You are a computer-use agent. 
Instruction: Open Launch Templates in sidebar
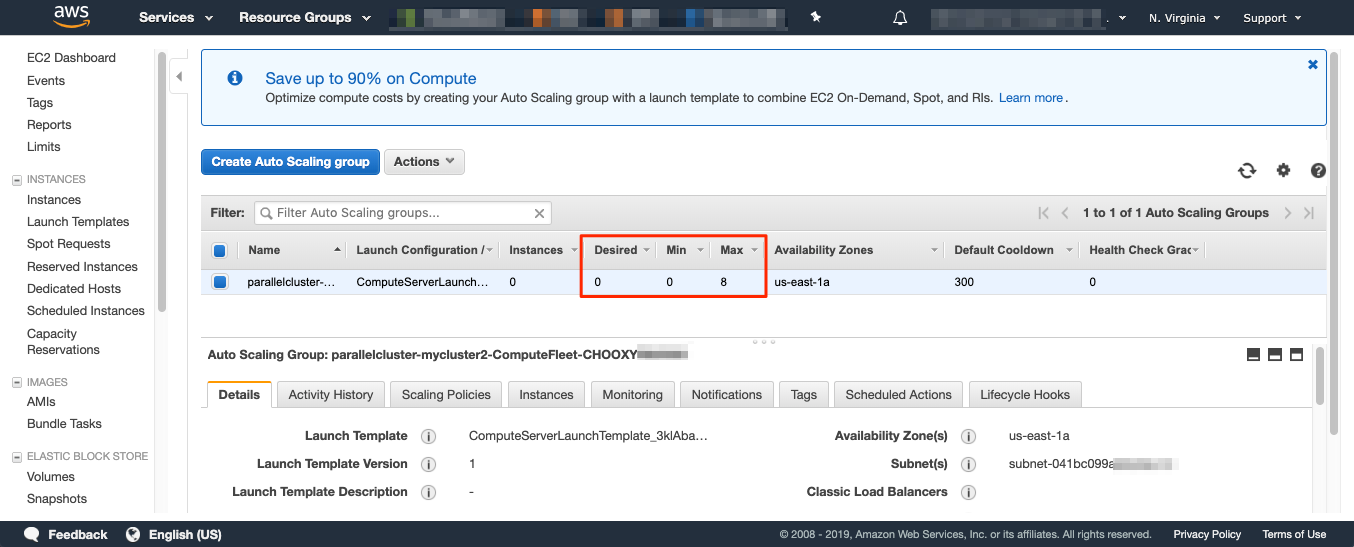[x=78, y=222]
